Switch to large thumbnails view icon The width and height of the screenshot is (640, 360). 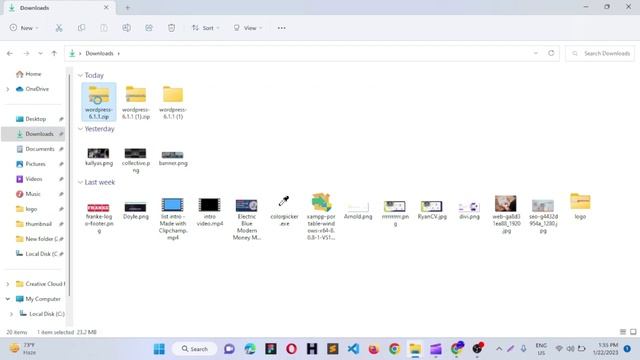633,332
